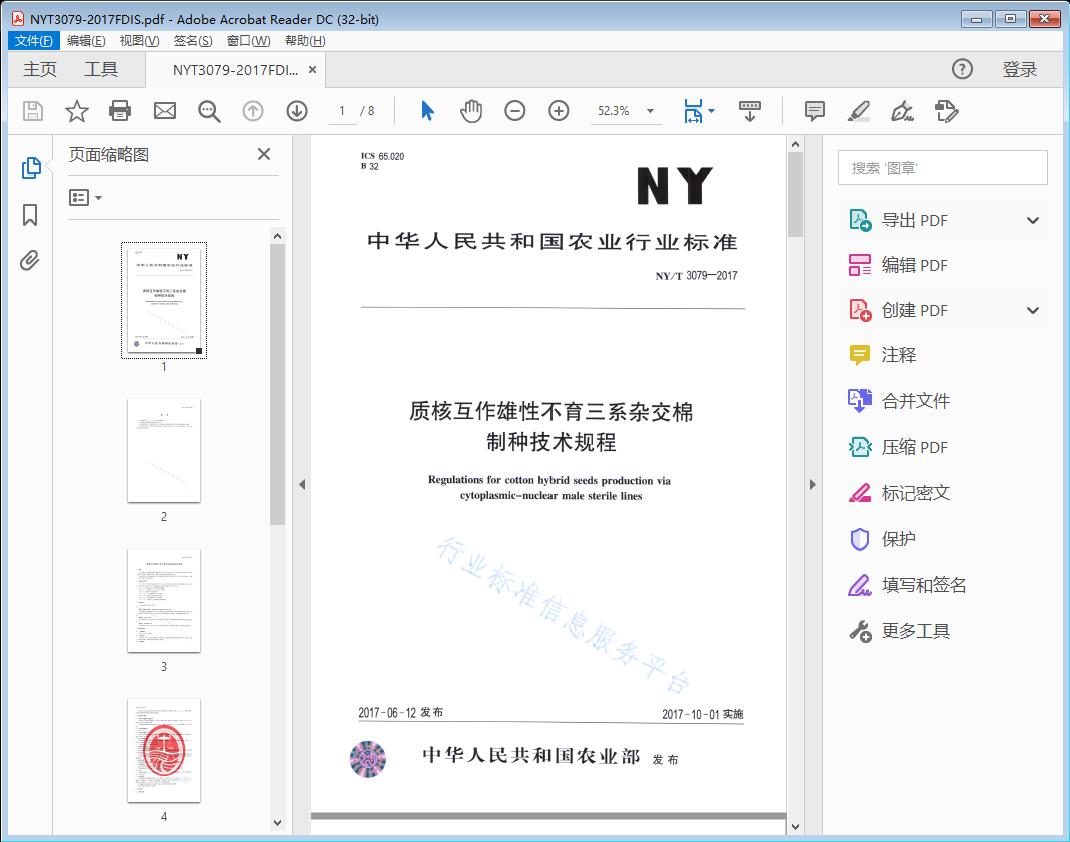Click the highlighter pen annotation icon
The height and width of the screenshot is (842, 1070).
[x=858, y=111]
